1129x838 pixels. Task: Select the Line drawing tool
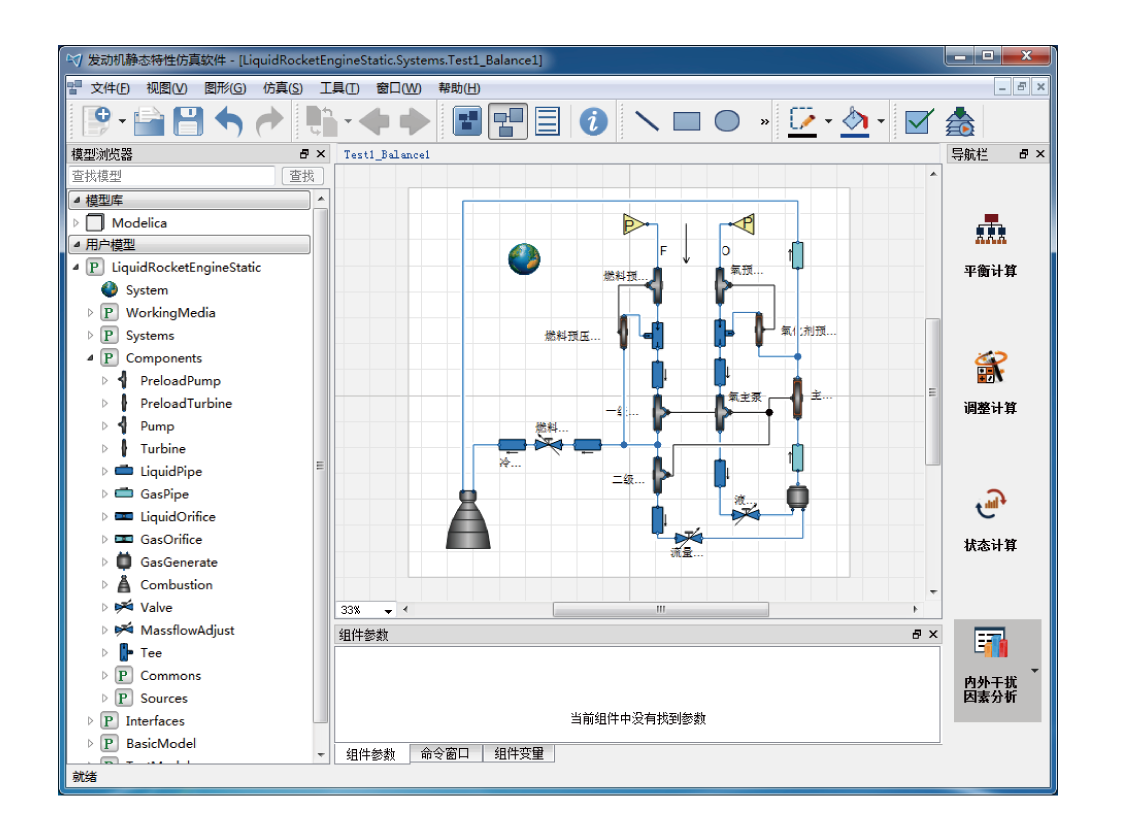[x=647, y=122]
